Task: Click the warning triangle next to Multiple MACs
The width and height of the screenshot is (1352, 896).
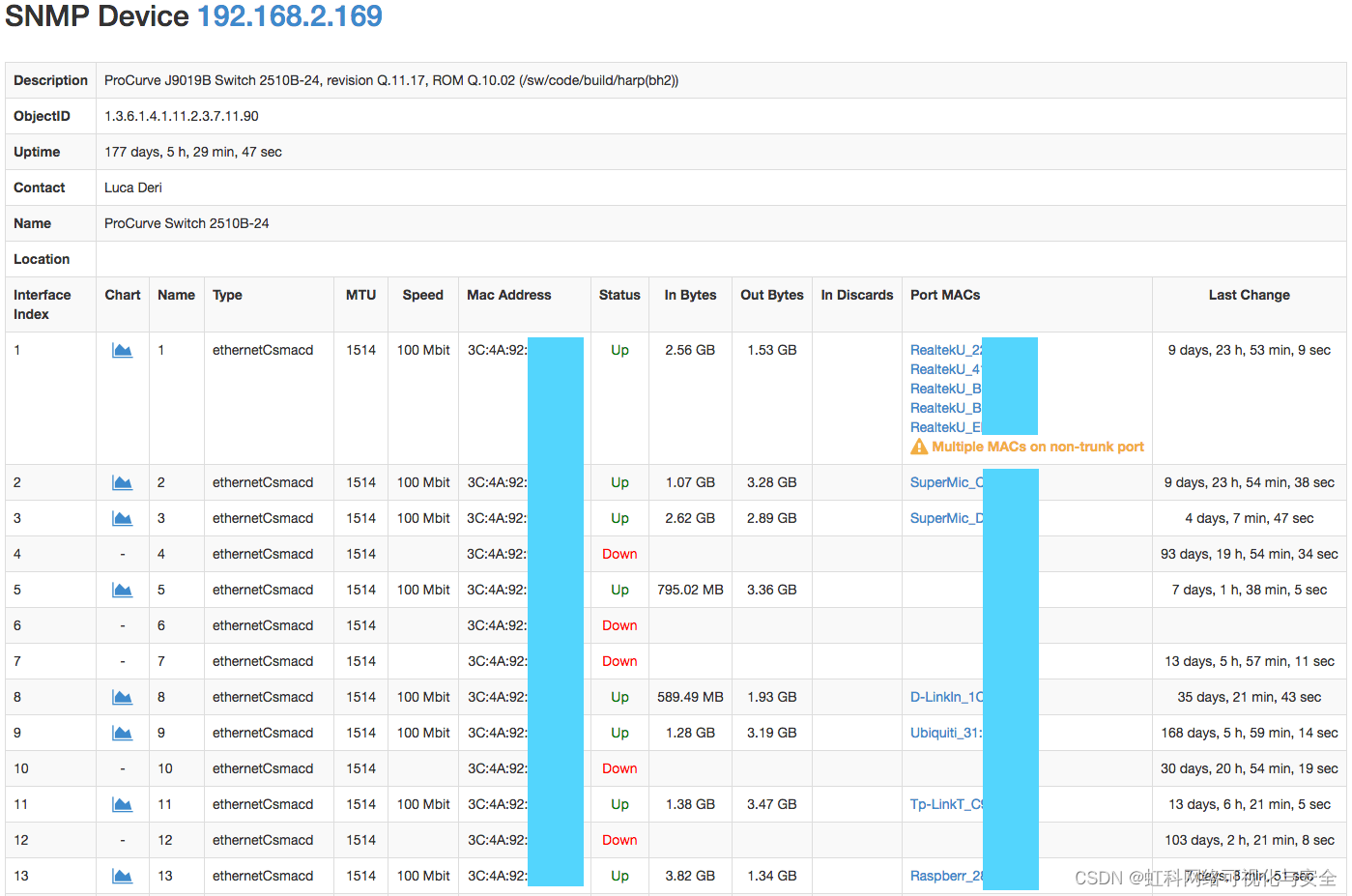Action: tap(919, 447)
